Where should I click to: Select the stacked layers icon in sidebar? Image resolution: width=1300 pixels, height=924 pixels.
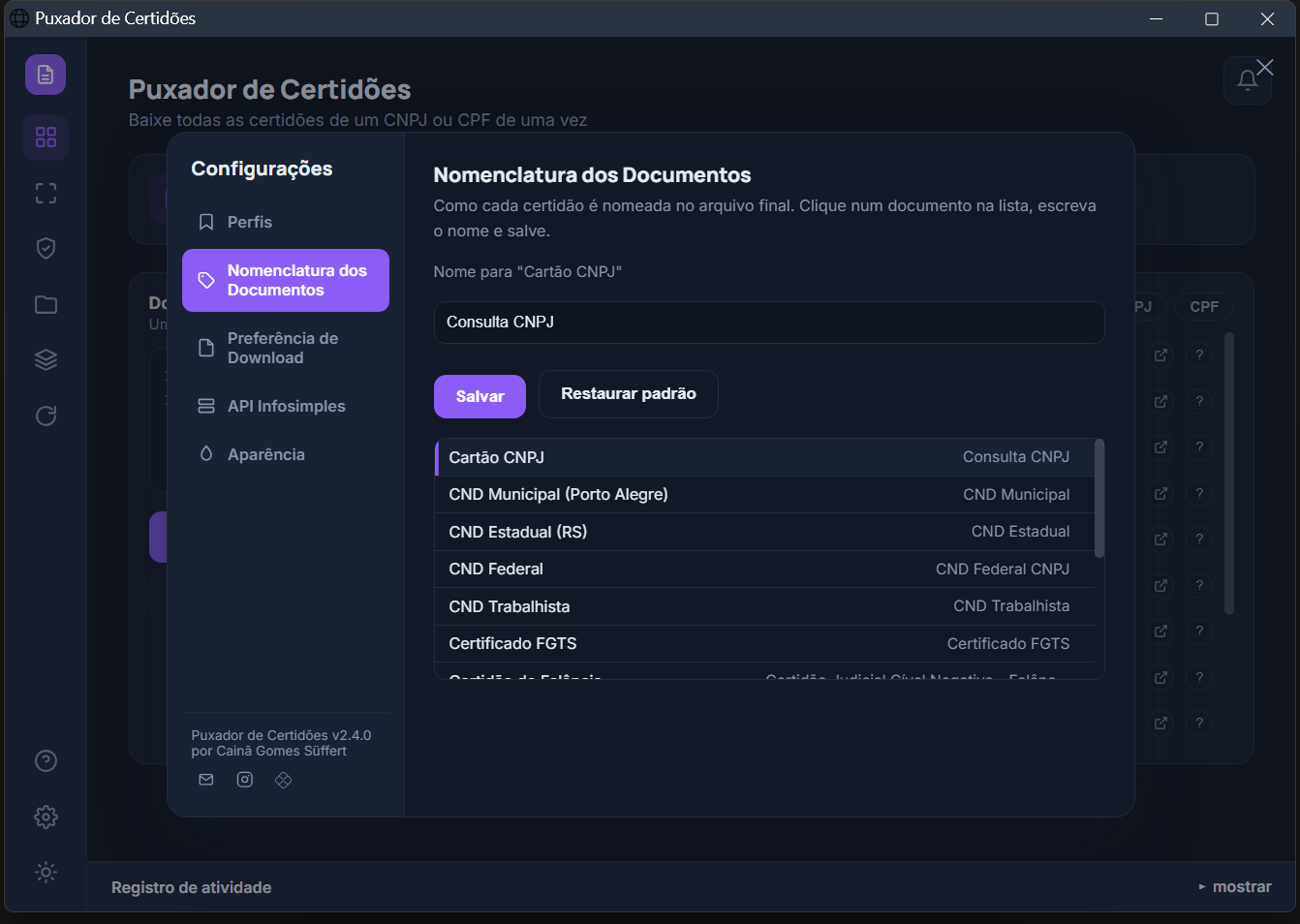46,359
